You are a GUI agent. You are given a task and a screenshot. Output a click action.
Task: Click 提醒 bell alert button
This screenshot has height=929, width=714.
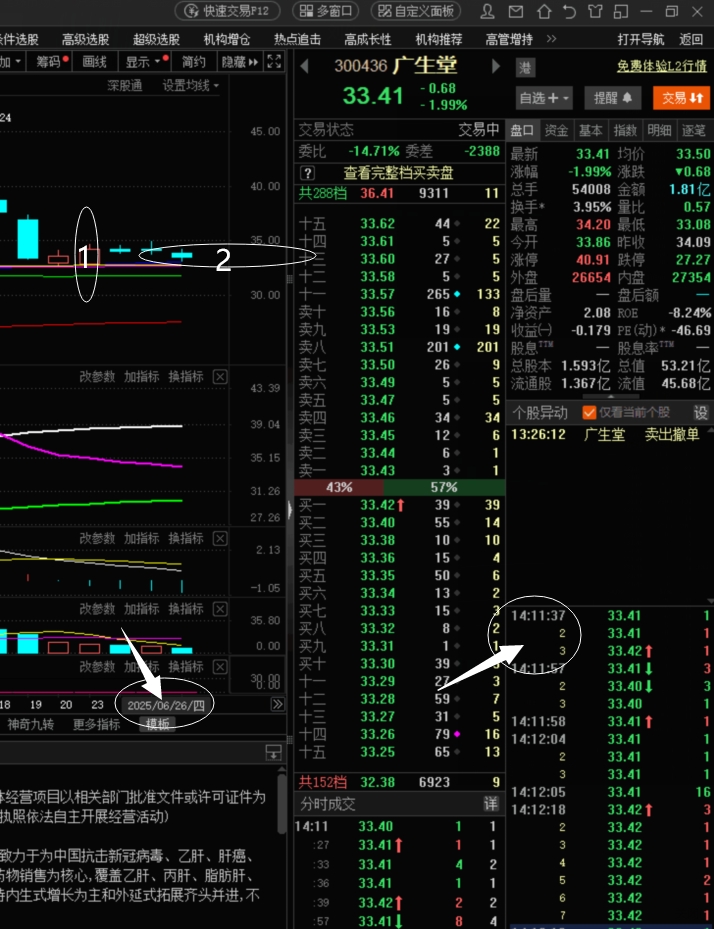pos(613,98)
